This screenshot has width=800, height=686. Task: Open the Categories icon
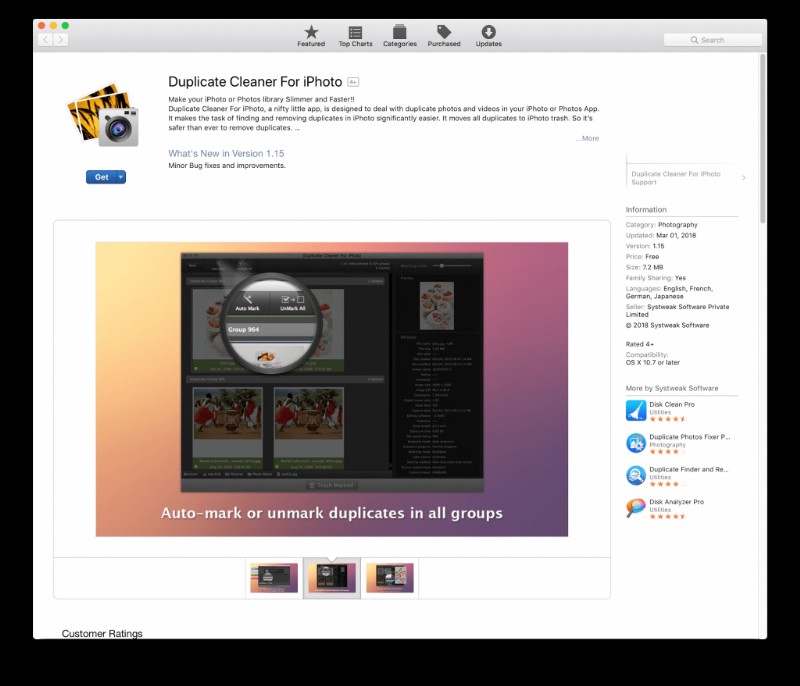(399, 32)
